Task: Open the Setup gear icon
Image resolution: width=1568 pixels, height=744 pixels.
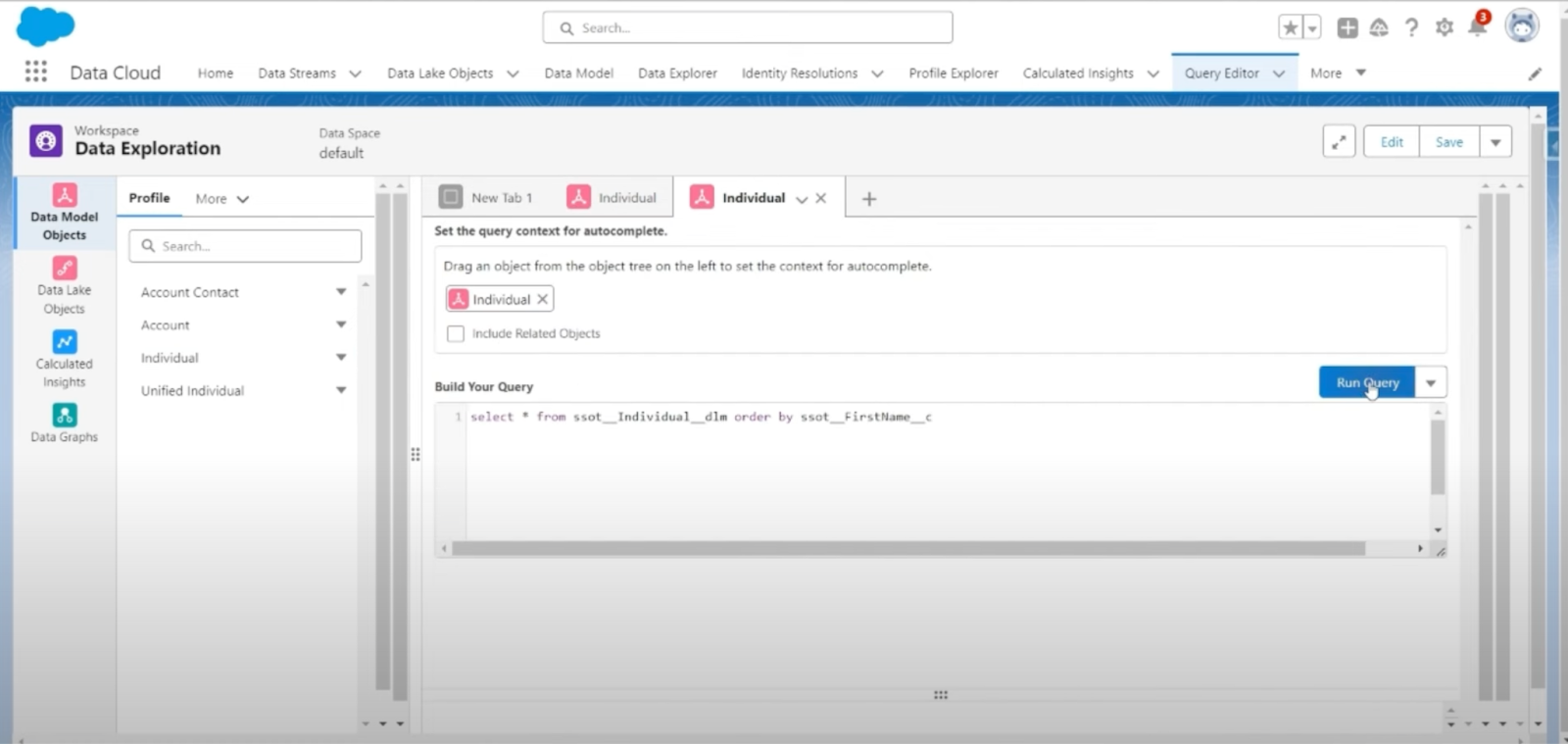Action: coord(1444,27)
